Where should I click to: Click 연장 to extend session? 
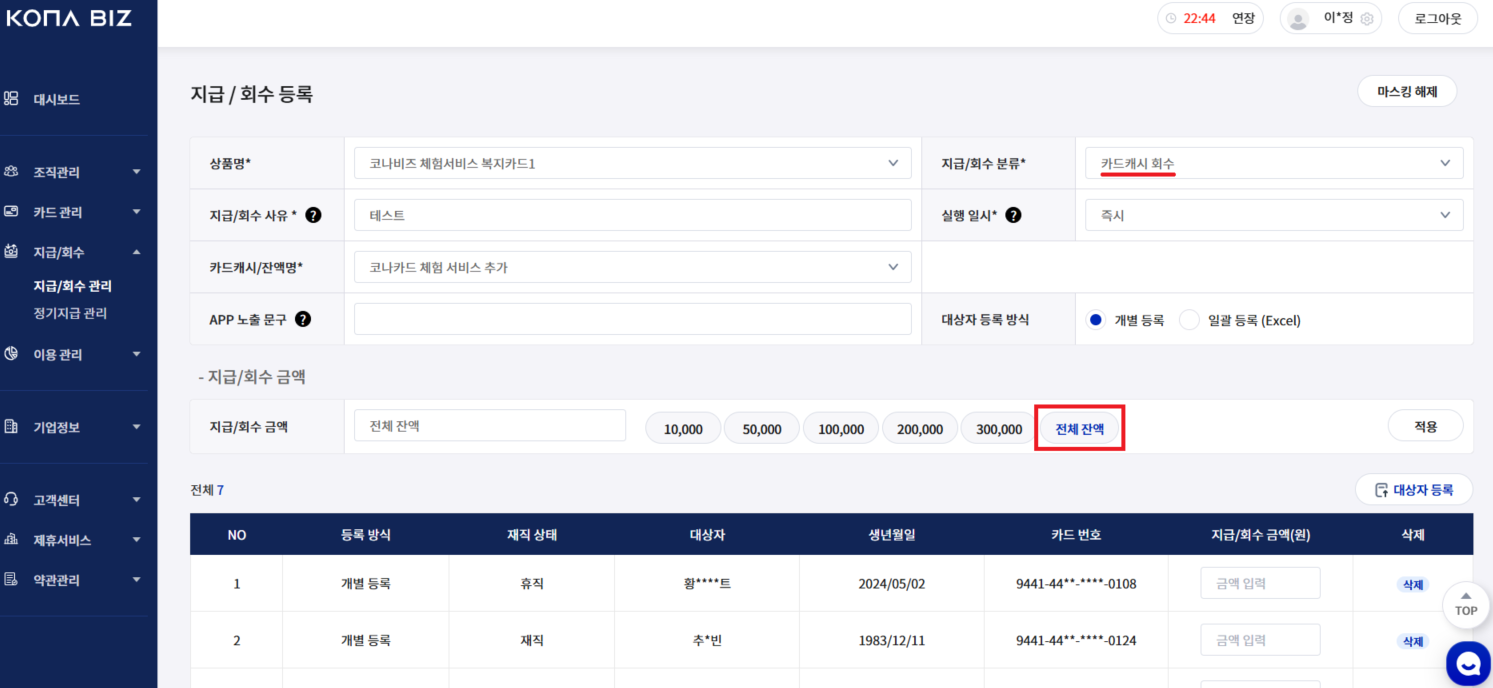[x=1243, y=18]
